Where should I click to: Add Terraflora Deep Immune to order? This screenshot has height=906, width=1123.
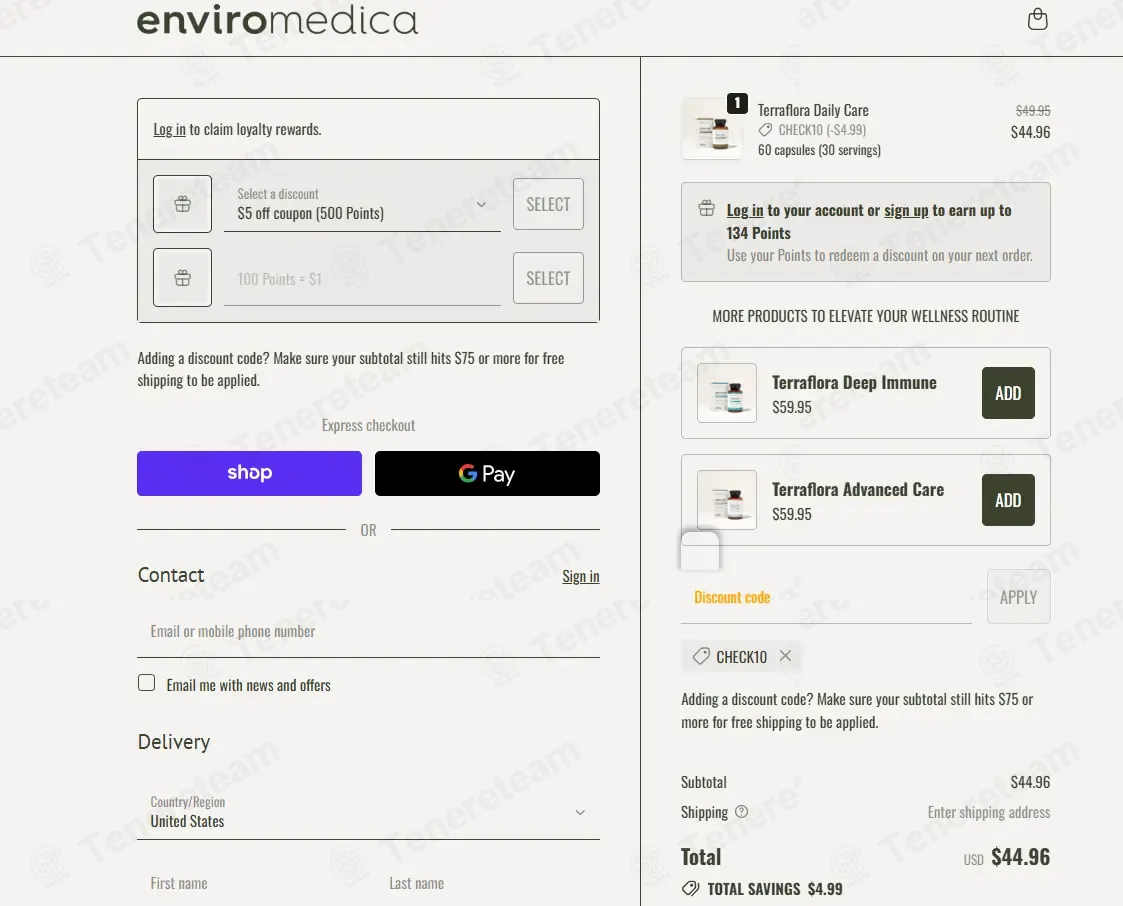pyautogui.click(x=1008, y=393)
